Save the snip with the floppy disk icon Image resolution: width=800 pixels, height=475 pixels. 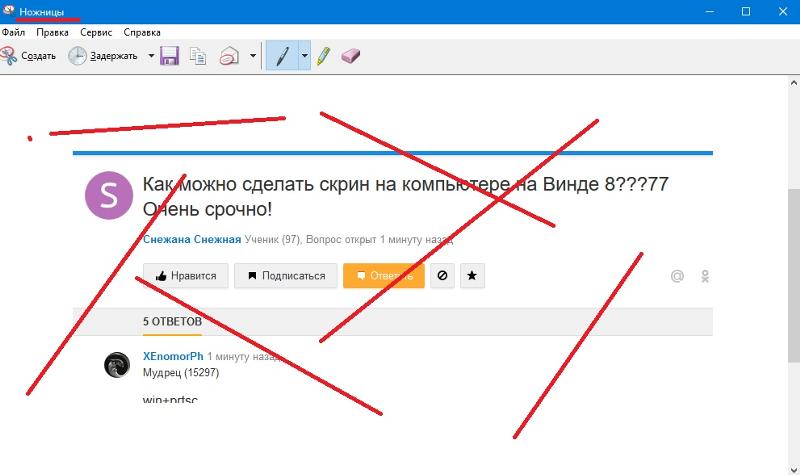coord(169,56)
